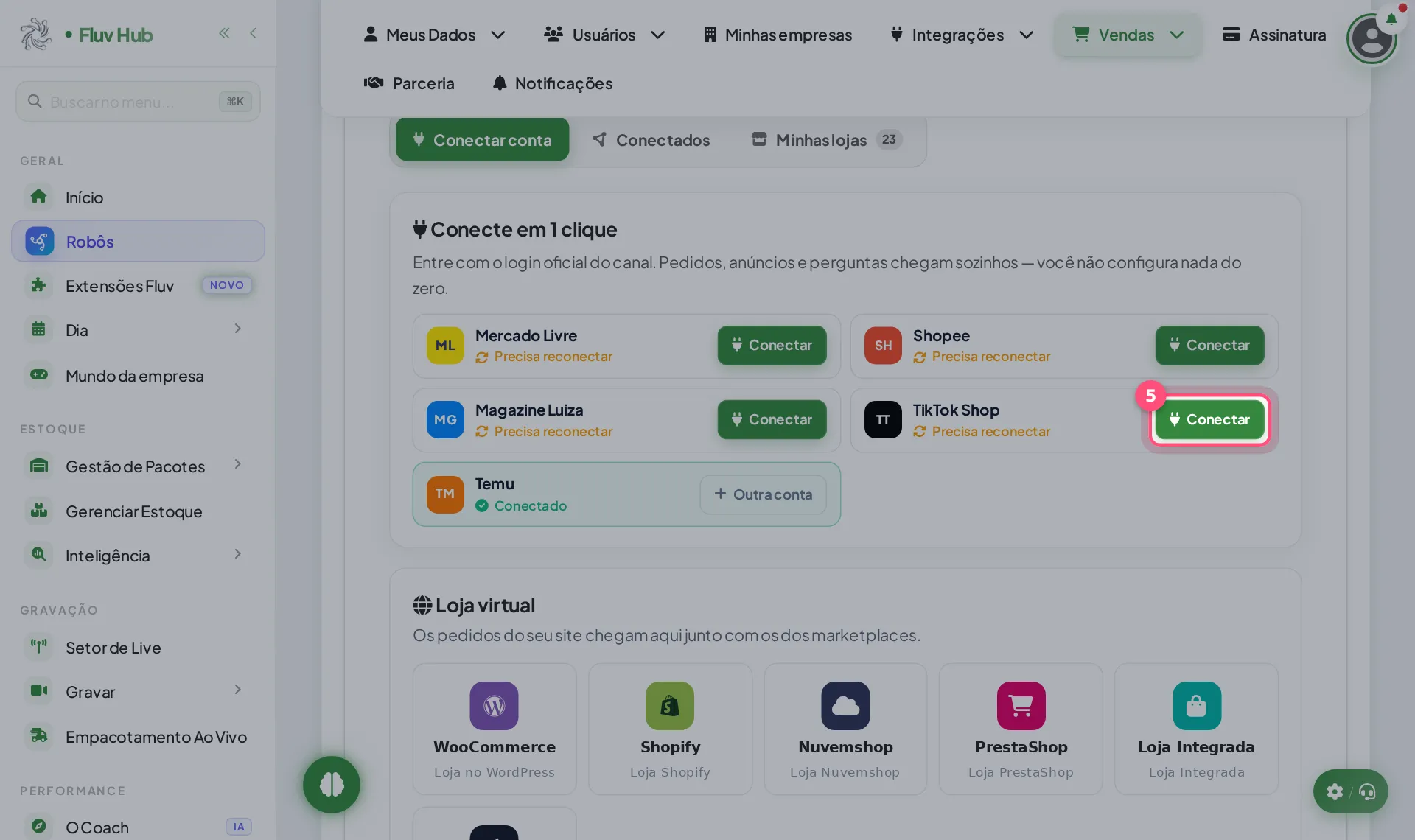
Task: Connect the Shopee account
Action: point(1209,345)
